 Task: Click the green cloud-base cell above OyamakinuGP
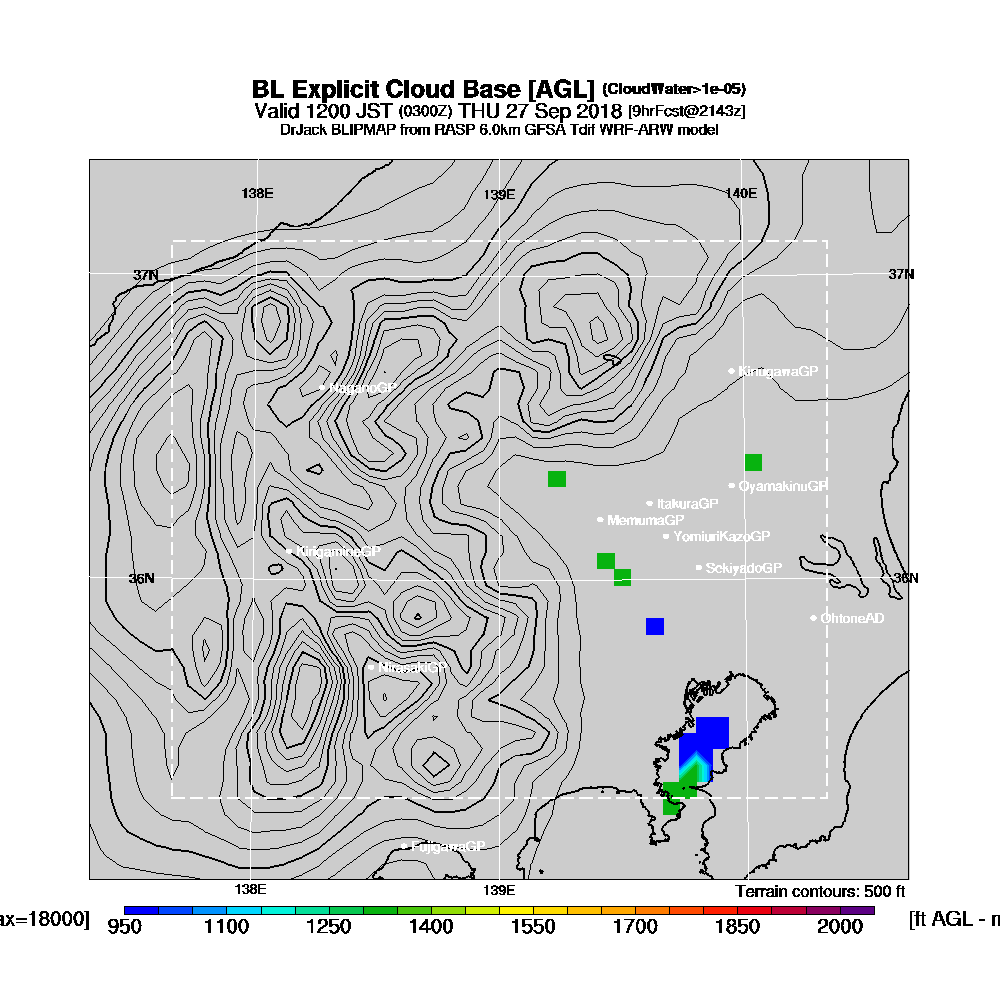coord(753,462)
